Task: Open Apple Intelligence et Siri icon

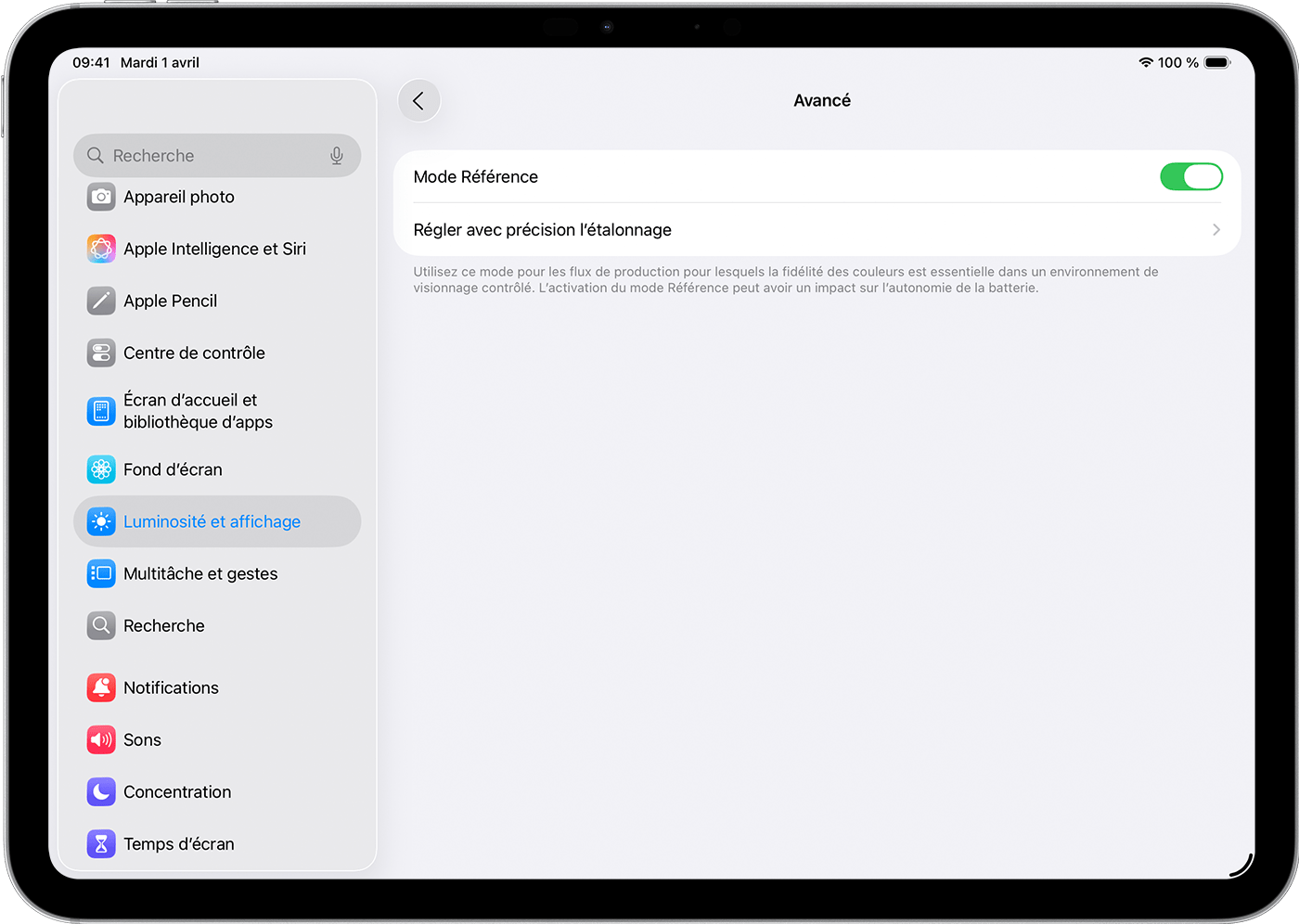Action: 101,249
